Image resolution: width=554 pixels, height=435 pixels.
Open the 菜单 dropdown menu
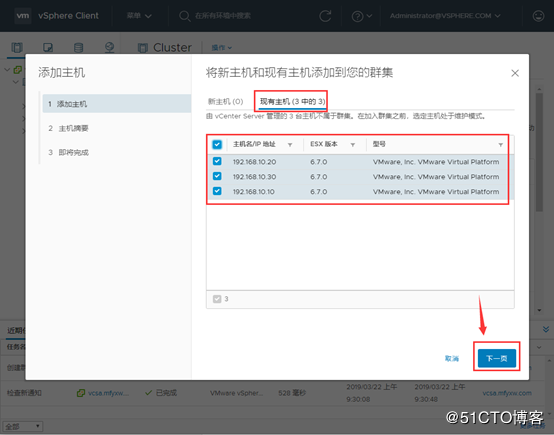click(139, 16)
